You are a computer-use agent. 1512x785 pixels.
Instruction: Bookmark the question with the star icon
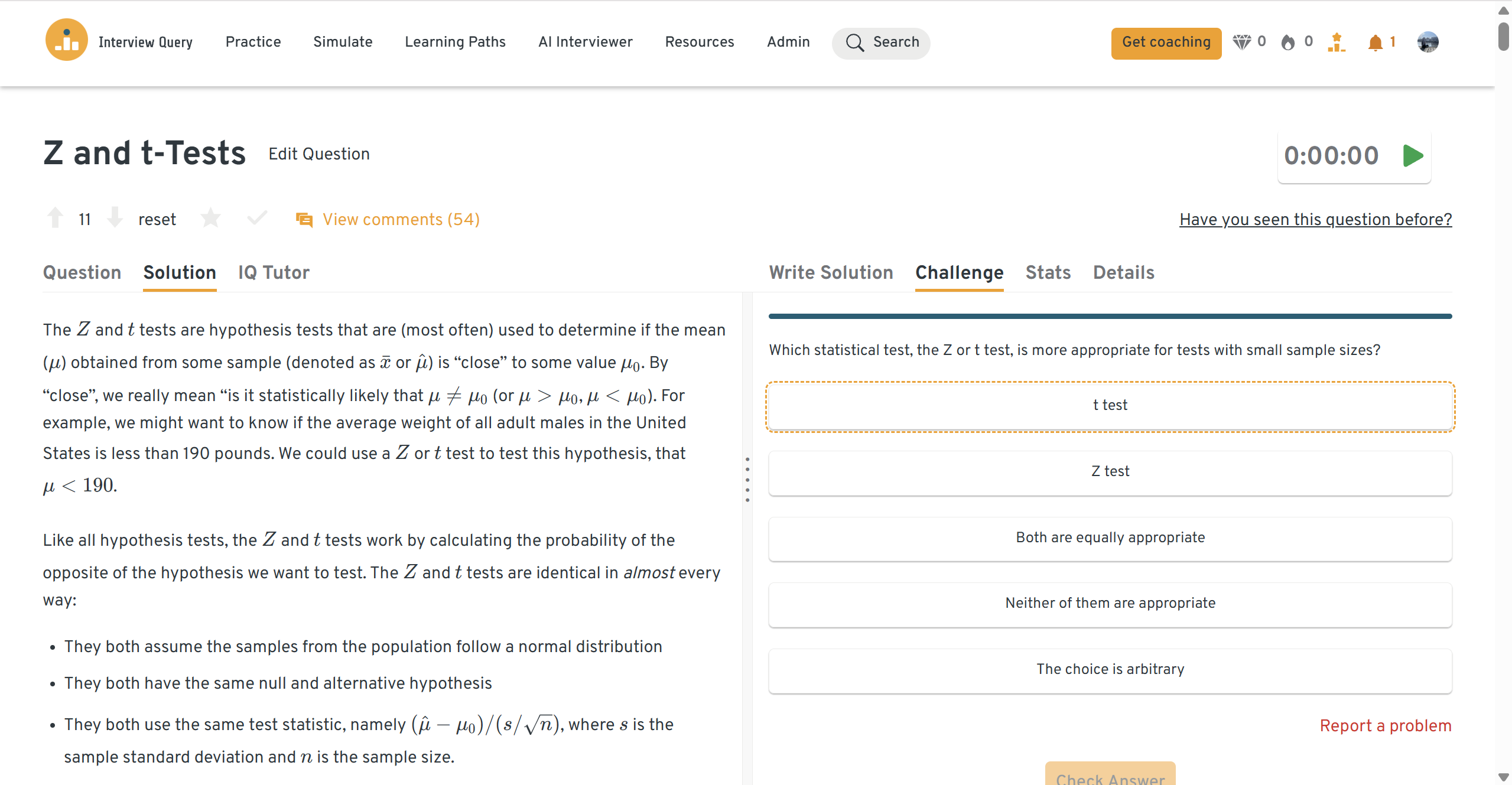pyautogui.click(x=210, y=219)
